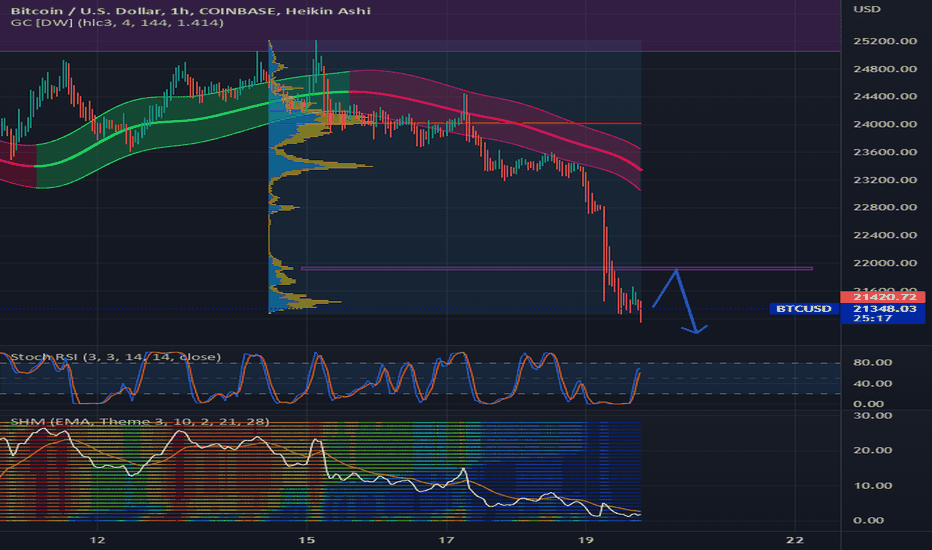Click the 10.00 label on SHM scale

[x=873, y=485]
